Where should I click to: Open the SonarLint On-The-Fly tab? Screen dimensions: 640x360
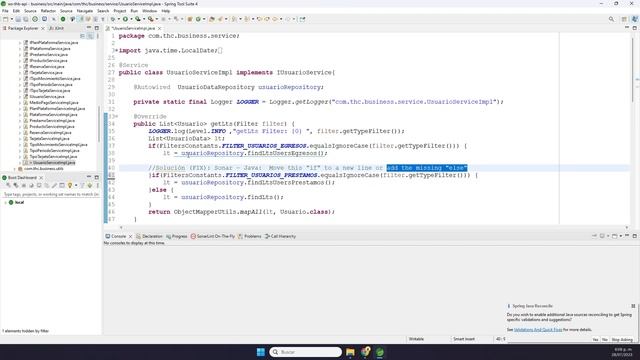click(213, 236)
